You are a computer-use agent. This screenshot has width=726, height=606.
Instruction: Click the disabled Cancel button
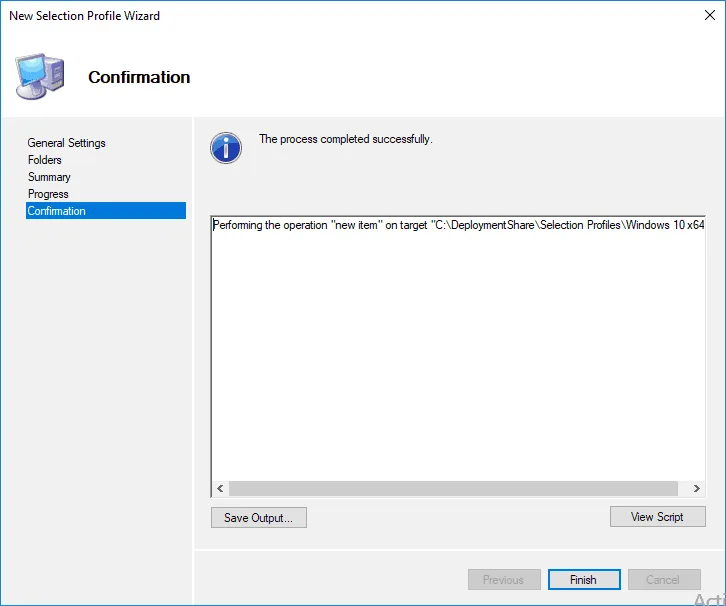(x=664, y=580)
